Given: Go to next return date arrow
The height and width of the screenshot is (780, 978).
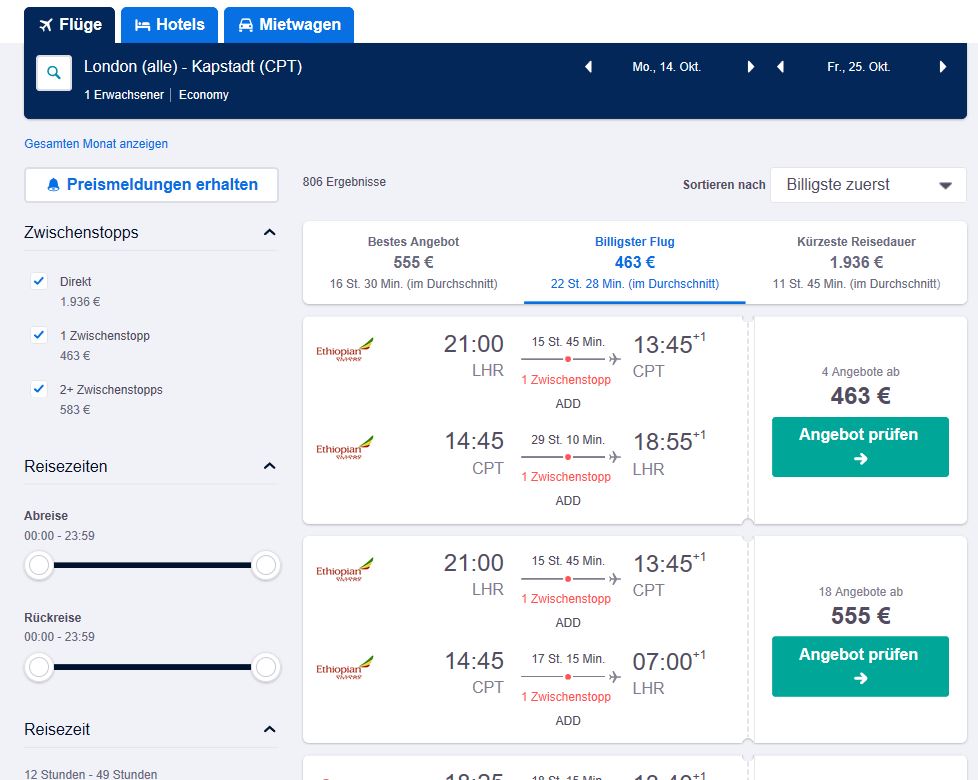Looking at the screenshot, I should (x=942, y=67).
